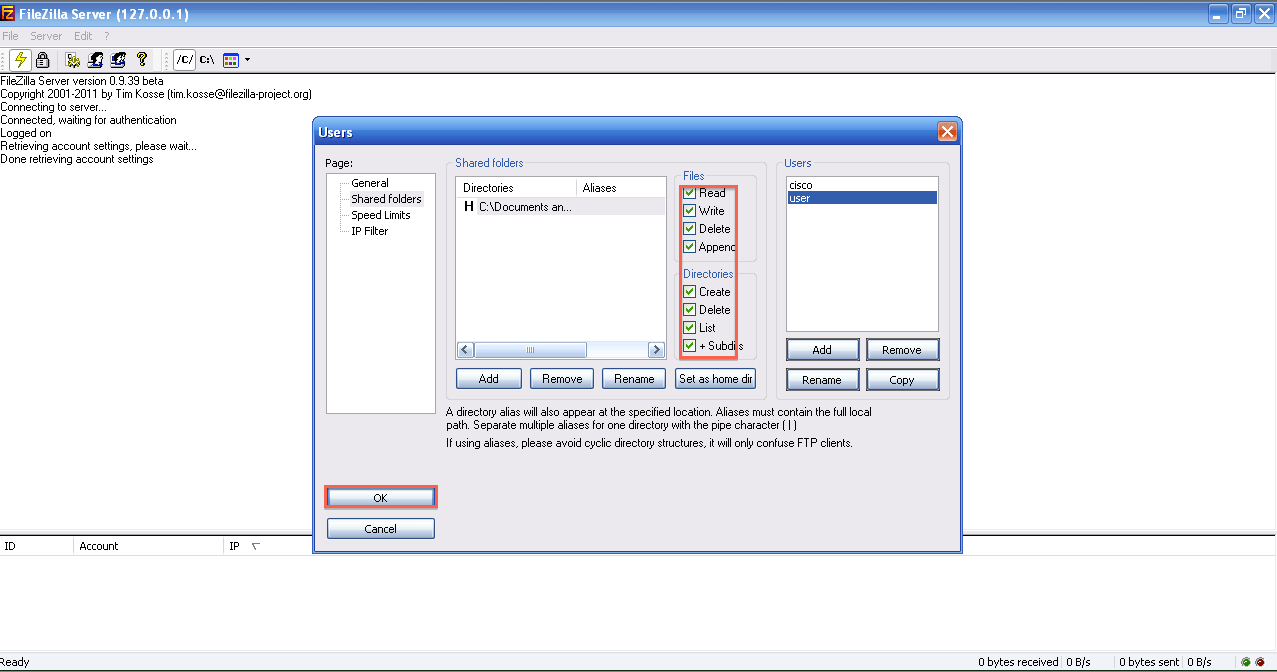Image resolution: width=1277 pixels, height=672 pixels.
Task: Select the Shared folders page
Action: (x=386, y=199)
